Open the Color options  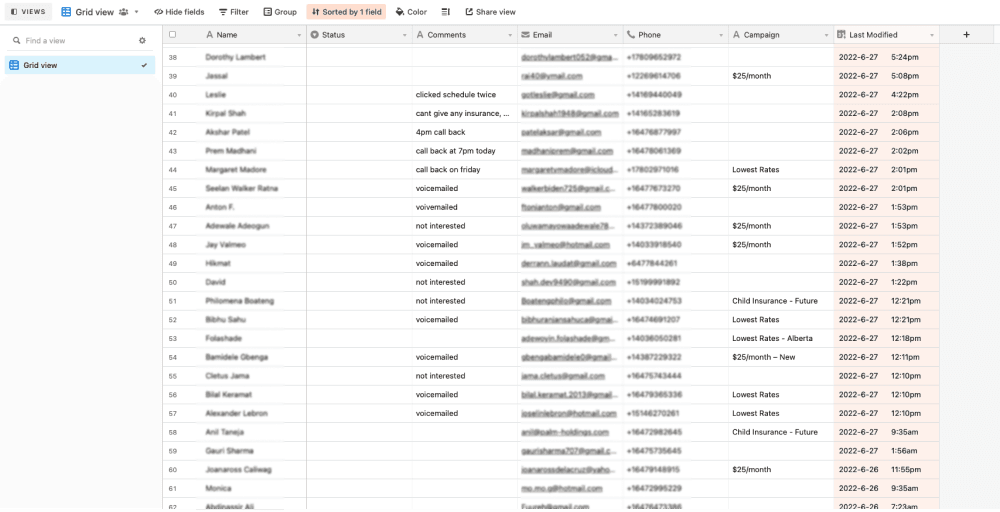411,12
